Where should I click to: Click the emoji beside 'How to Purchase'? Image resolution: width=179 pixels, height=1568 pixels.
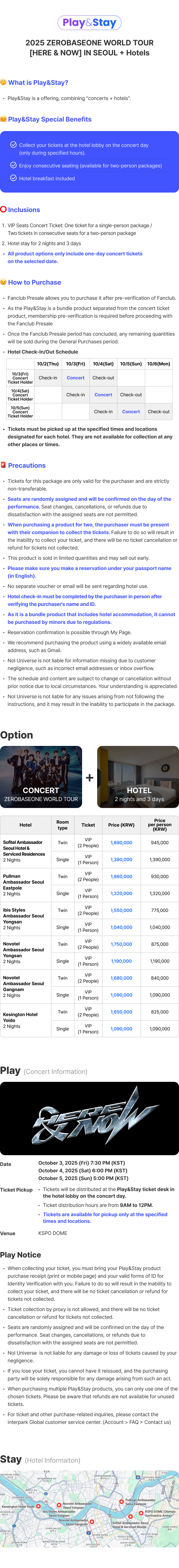[3, 282]
